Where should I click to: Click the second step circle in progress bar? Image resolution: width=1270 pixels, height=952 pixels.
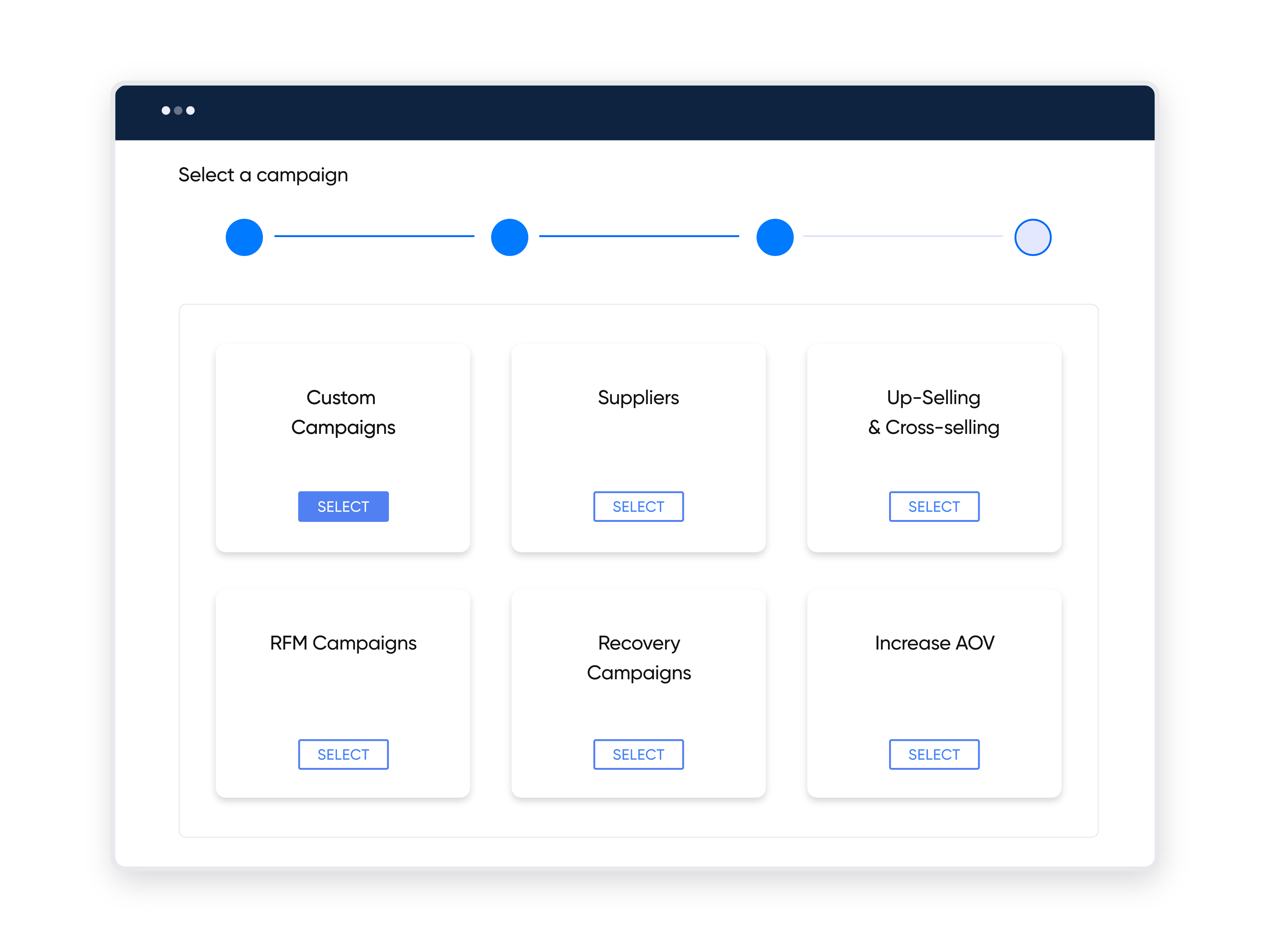[x=509, y=237]
